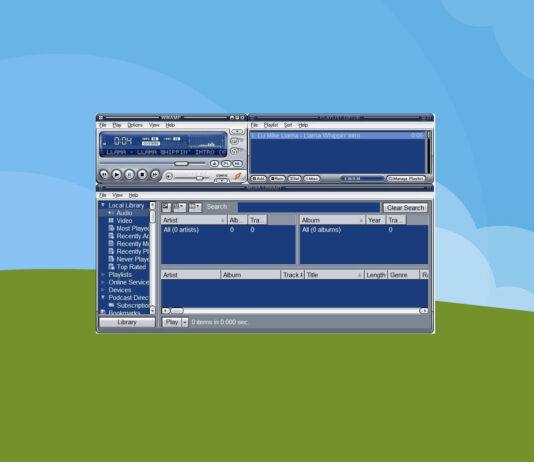Expand the Online Services node
534x462 pixels.
point(103,282)
